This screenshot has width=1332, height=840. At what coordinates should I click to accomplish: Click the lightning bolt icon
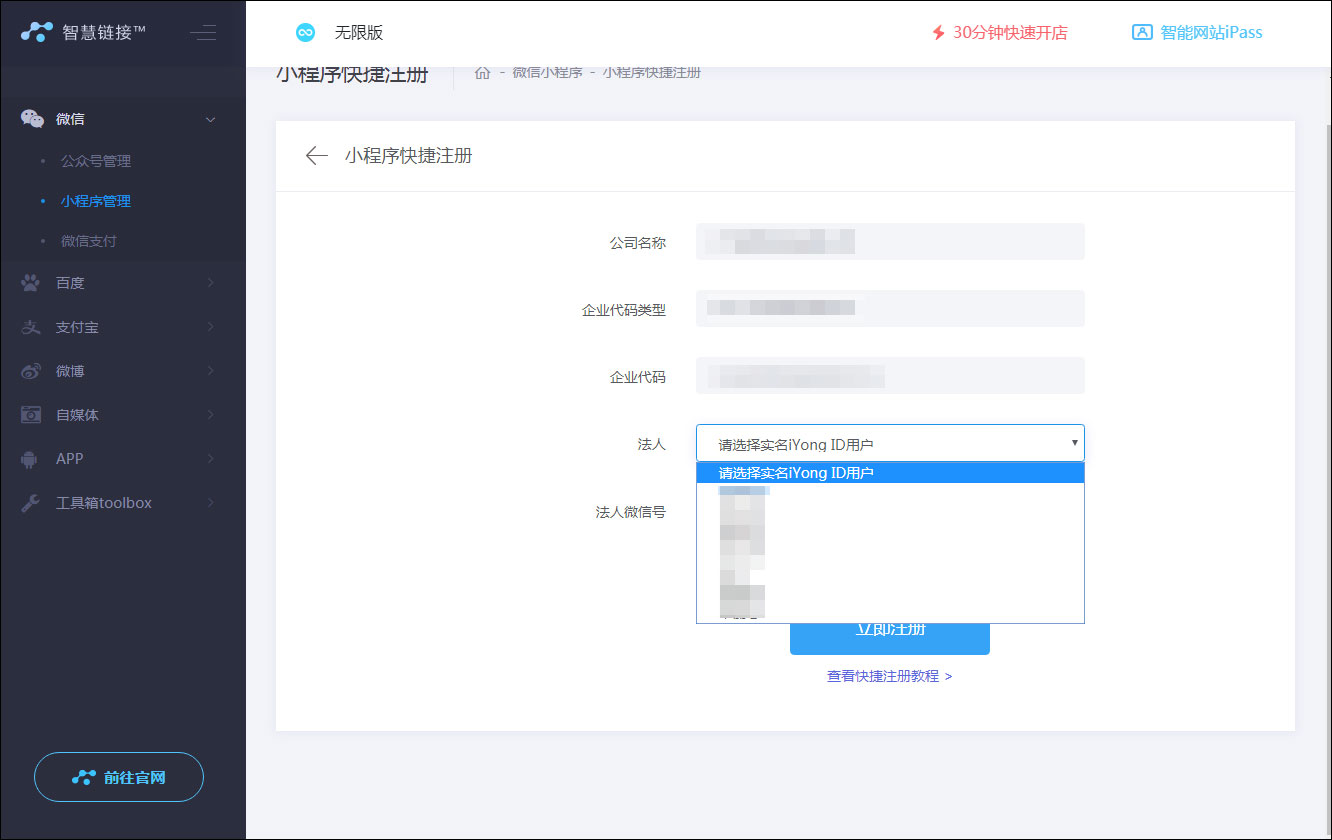coord(938,33)
